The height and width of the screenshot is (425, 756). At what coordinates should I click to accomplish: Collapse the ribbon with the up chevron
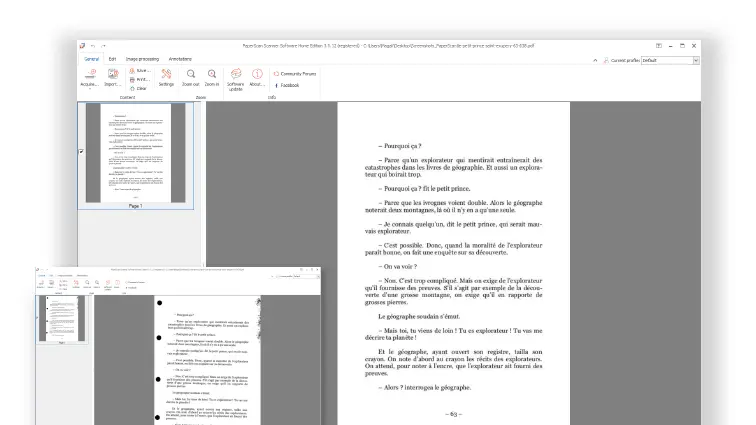click(x=595, y=60)
